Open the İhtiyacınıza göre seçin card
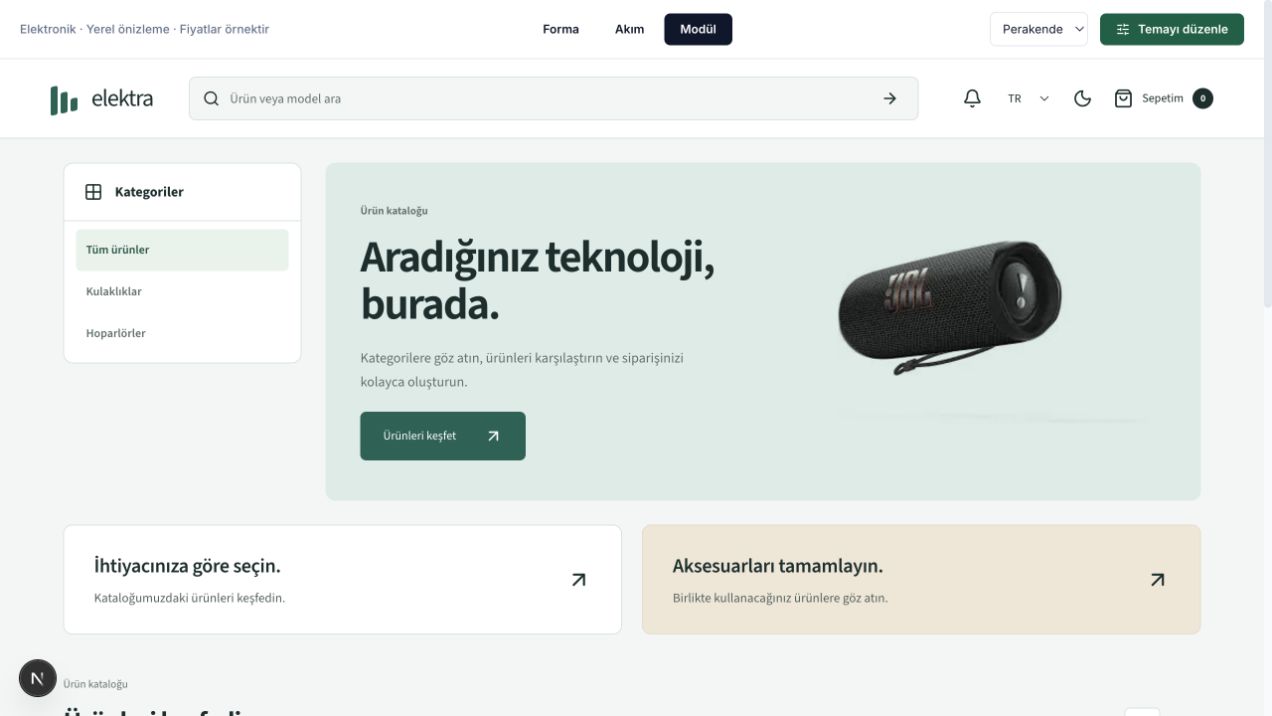Screen dimensions: 1272x716 342,579
